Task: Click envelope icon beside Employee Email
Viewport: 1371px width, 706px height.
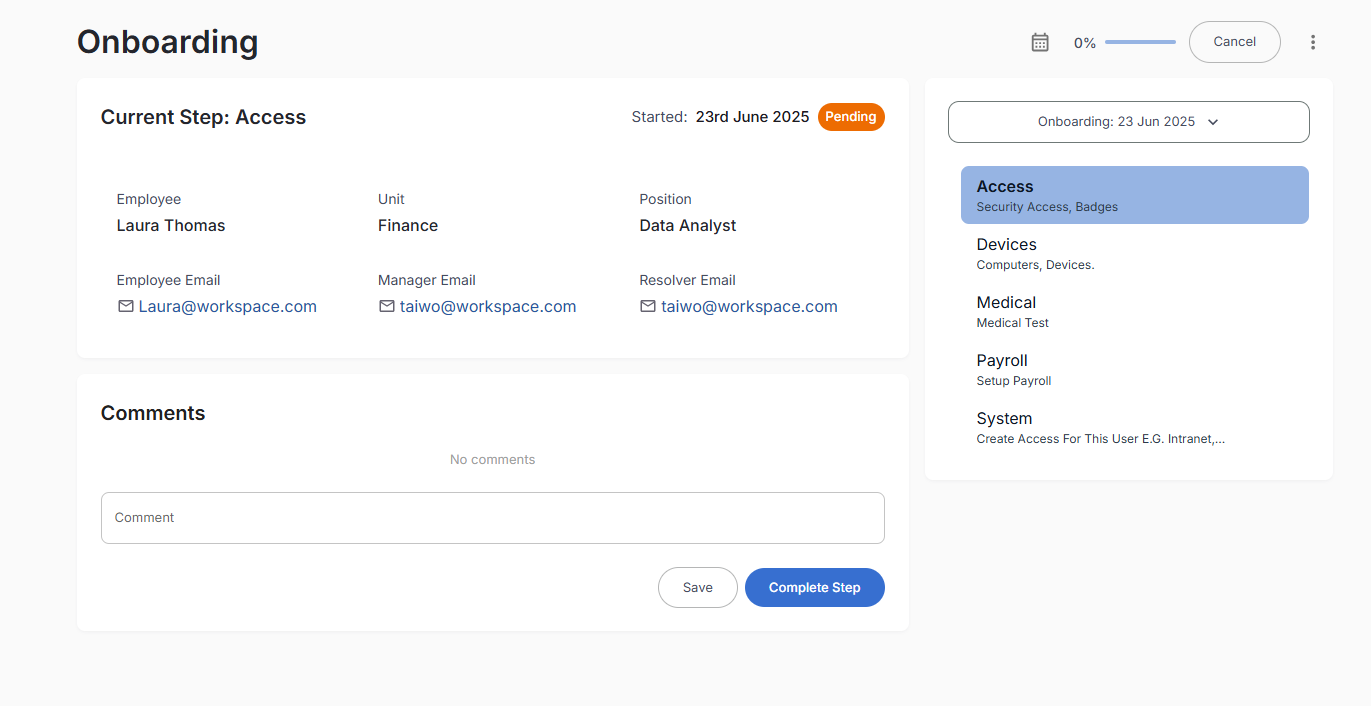Action: point(126,306)
